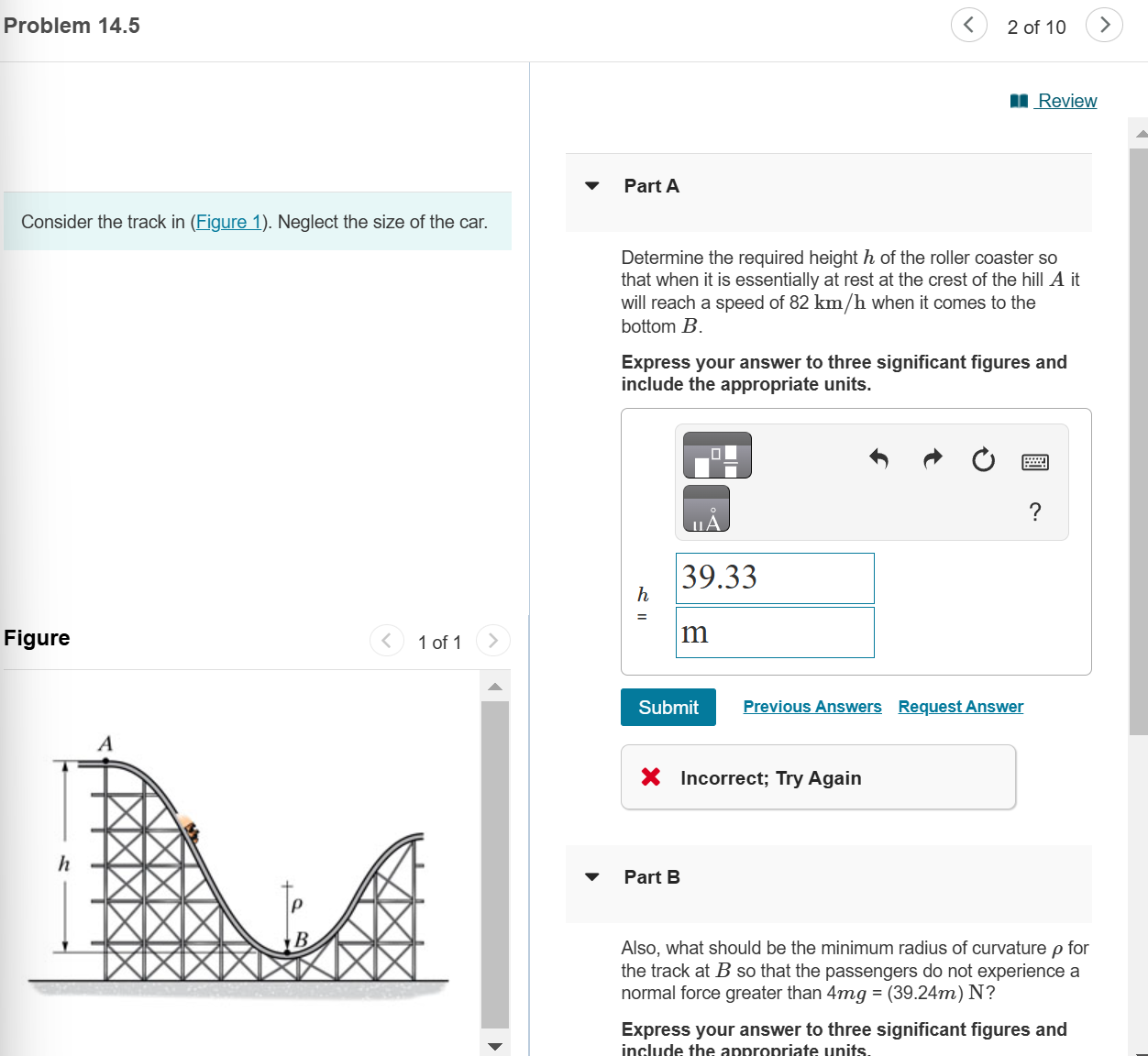Collapse the Part B section
The width and height of the screenshot is (1148, 1056).
(592, 876)
